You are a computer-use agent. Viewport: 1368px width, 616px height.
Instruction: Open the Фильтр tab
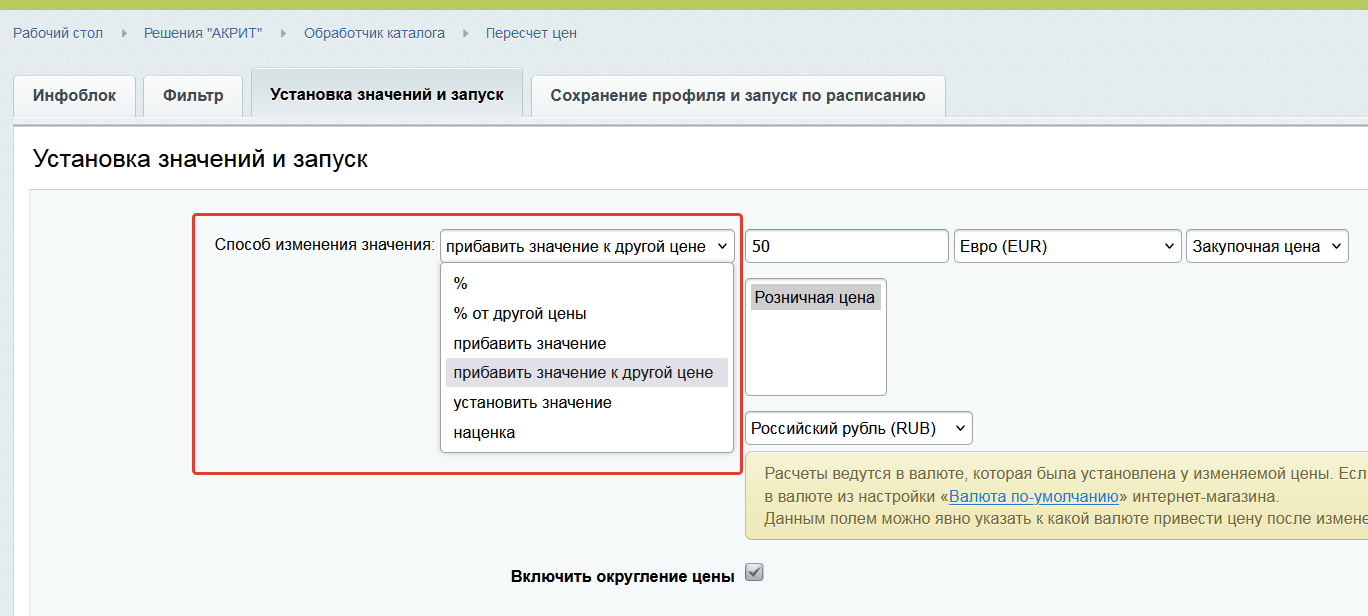point(193,96)
